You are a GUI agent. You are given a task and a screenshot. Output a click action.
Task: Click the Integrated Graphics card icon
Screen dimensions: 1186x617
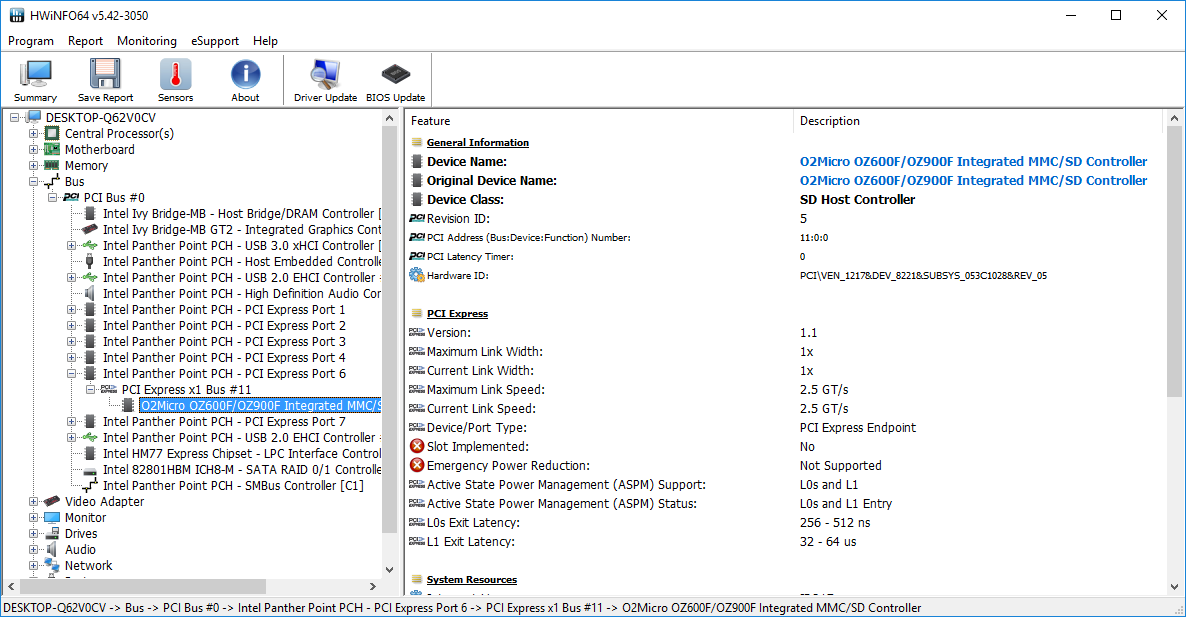[x=90, y=229]
